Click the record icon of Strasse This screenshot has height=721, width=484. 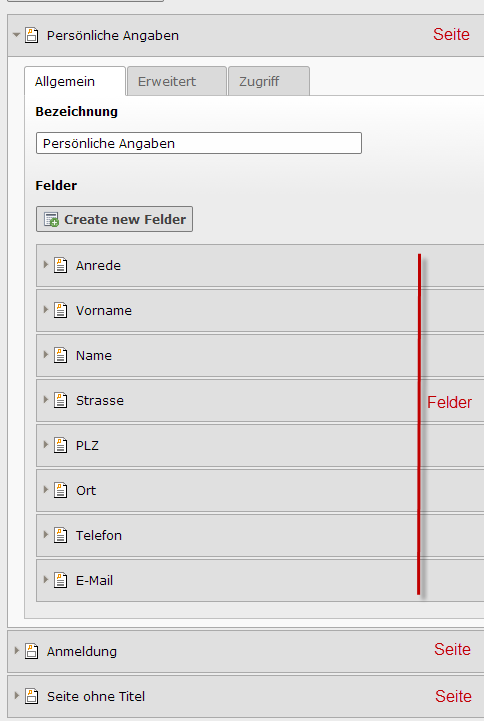pos(61,401)
